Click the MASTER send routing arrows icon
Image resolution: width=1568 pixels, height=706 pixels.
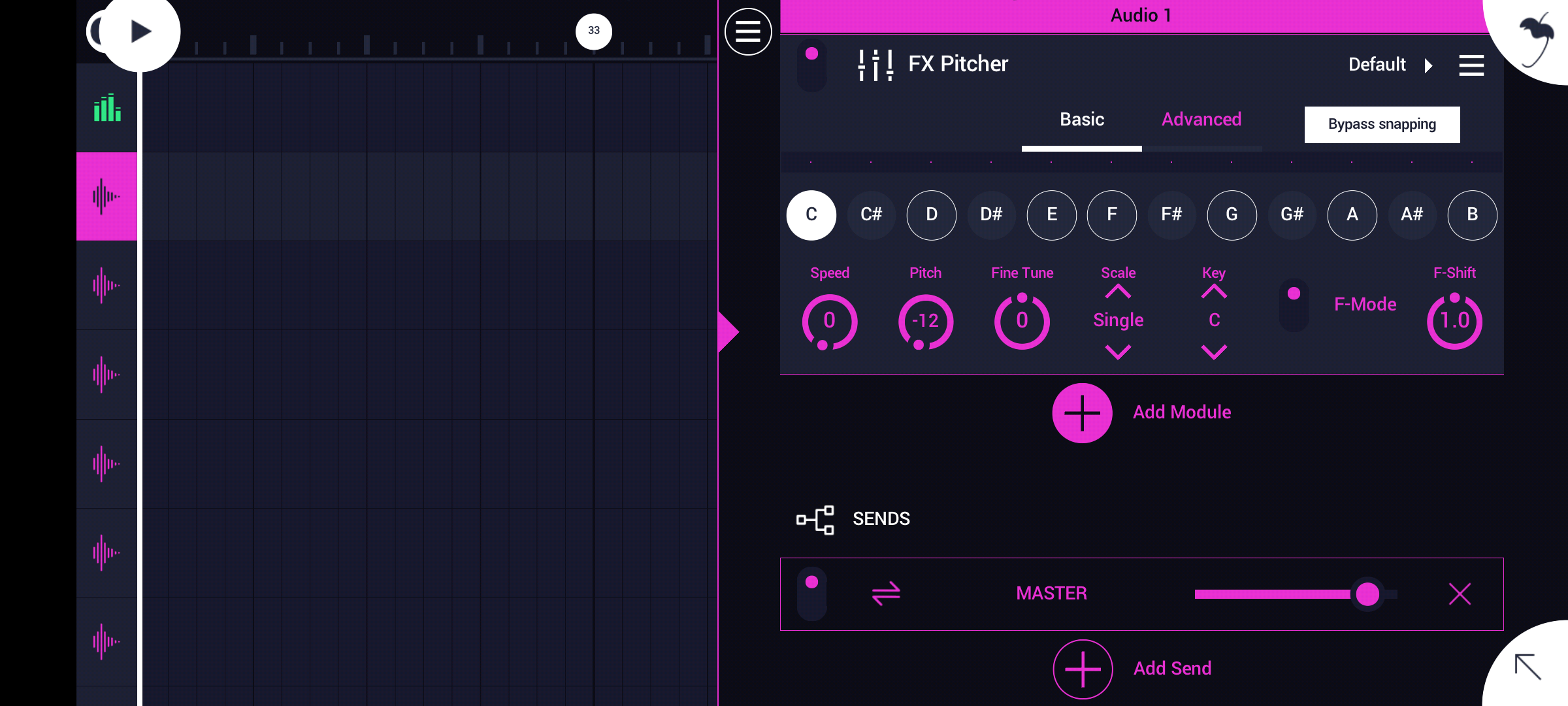tap(886, 594)
